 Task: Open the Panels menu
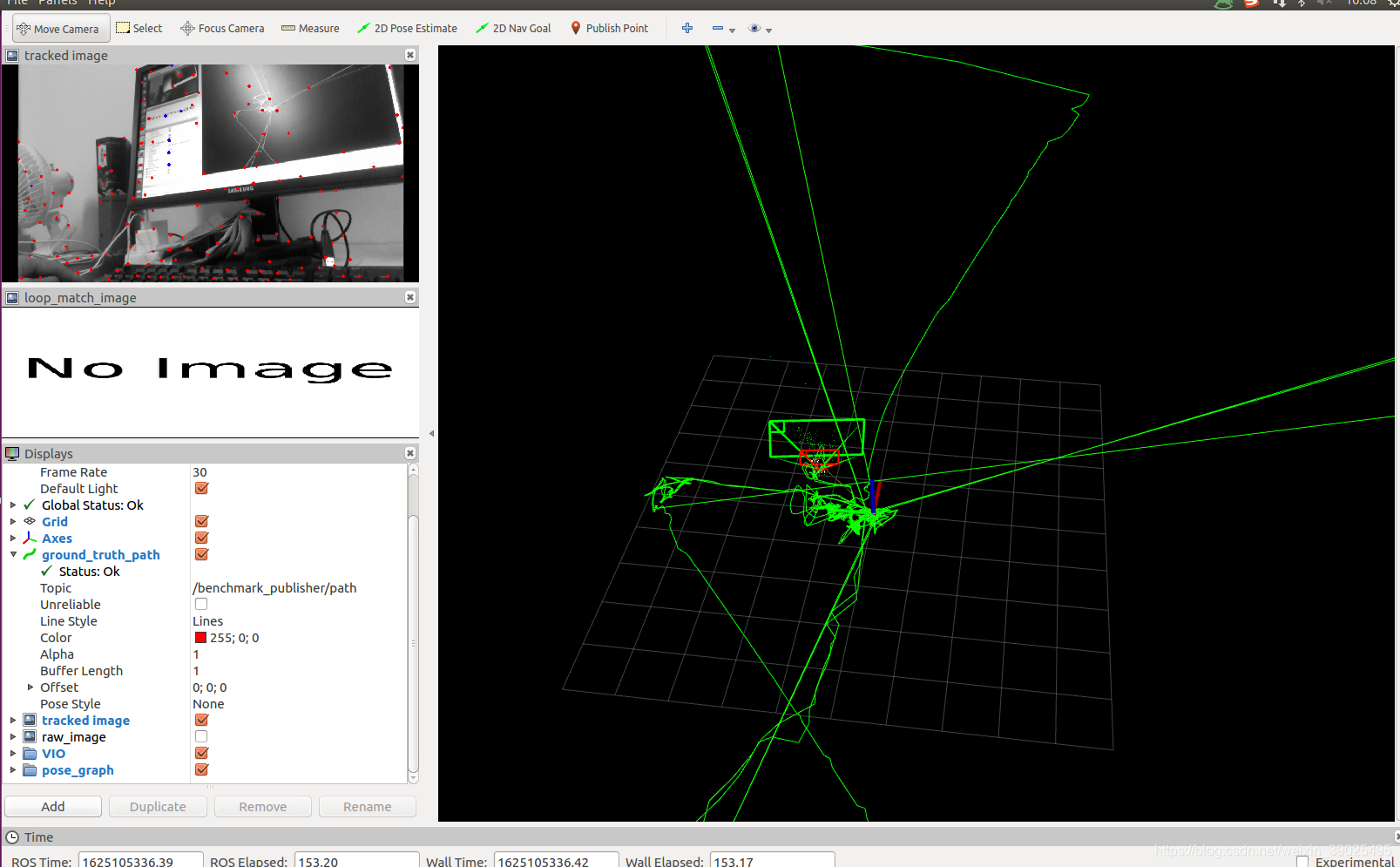57,3
